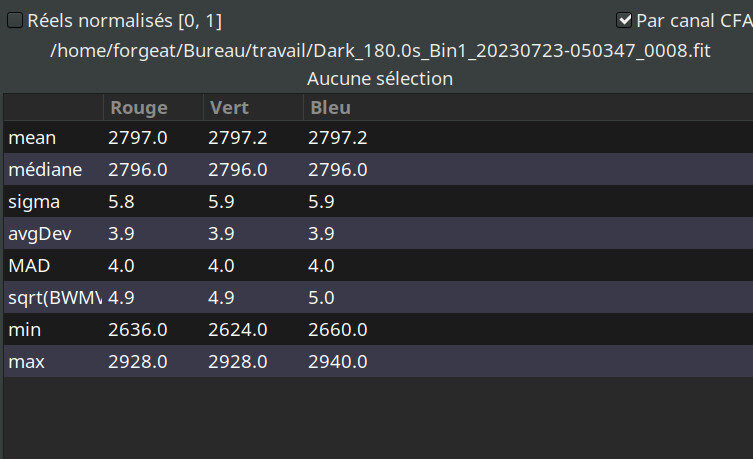Image resolution: width=753 pixels, height=459 pixels.
Task: Select the avgDev row
Action: pyautogui.click(x=40, y=234)
